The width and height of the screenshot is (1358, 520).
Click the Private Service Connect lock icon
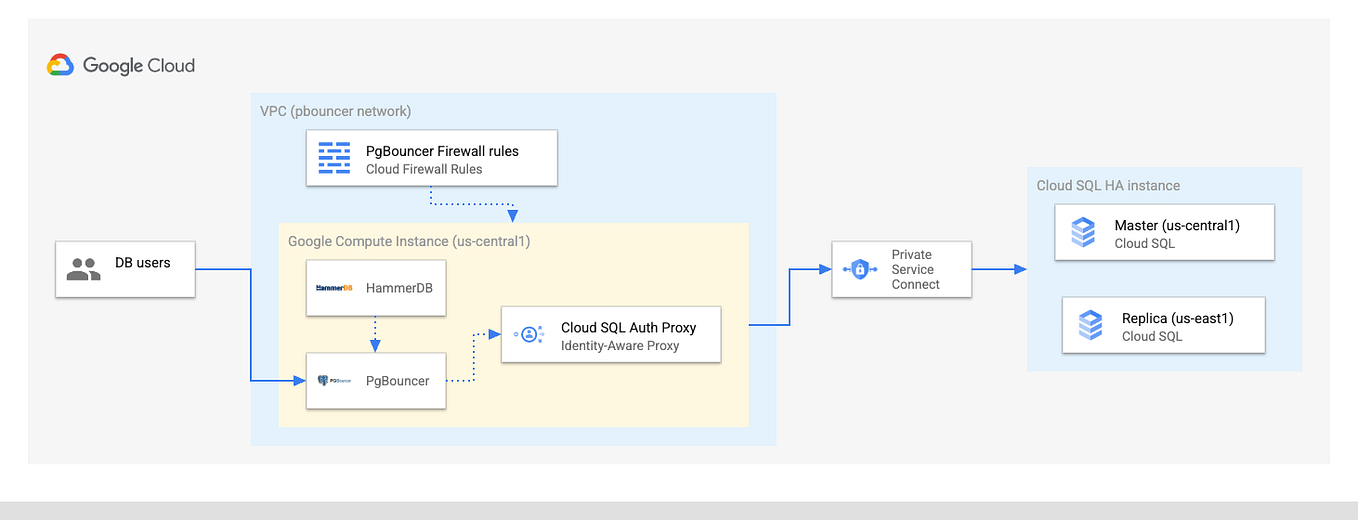859,269
